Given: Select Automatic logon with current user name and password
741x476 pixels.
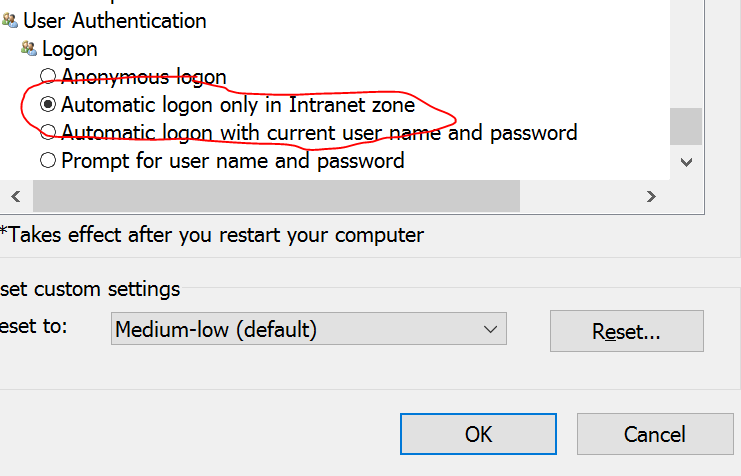Looking at the screenshot, I should click(47, 132).
